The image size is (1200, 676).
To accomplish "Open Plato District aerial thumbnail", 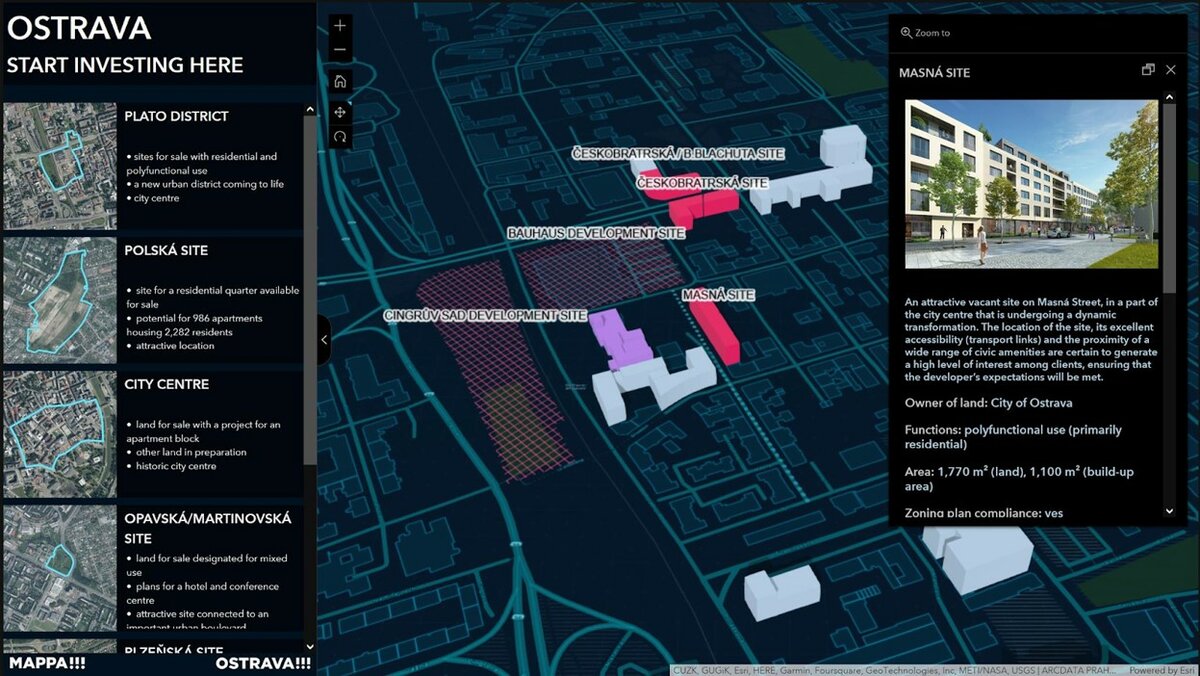I will point(60,166).
